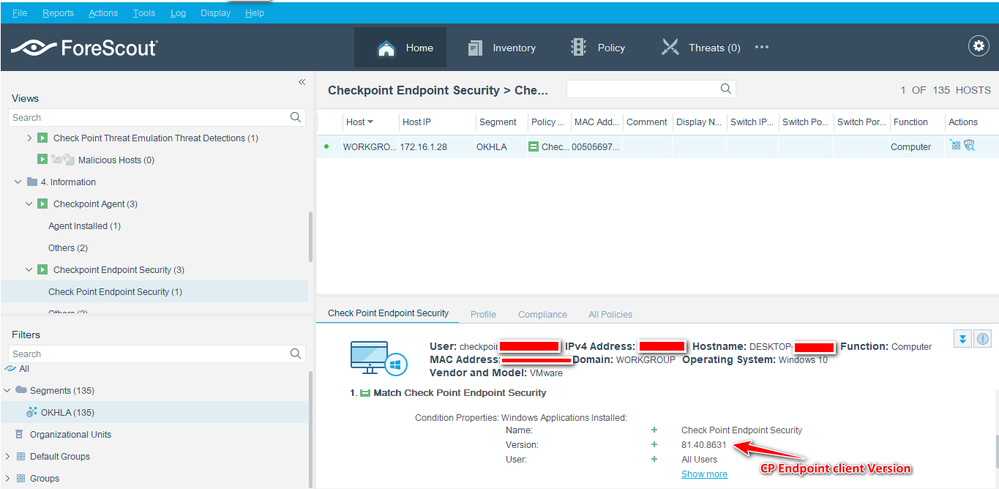Click the Filters search magnifier icon
999x489 pixels.
[295, 353]
